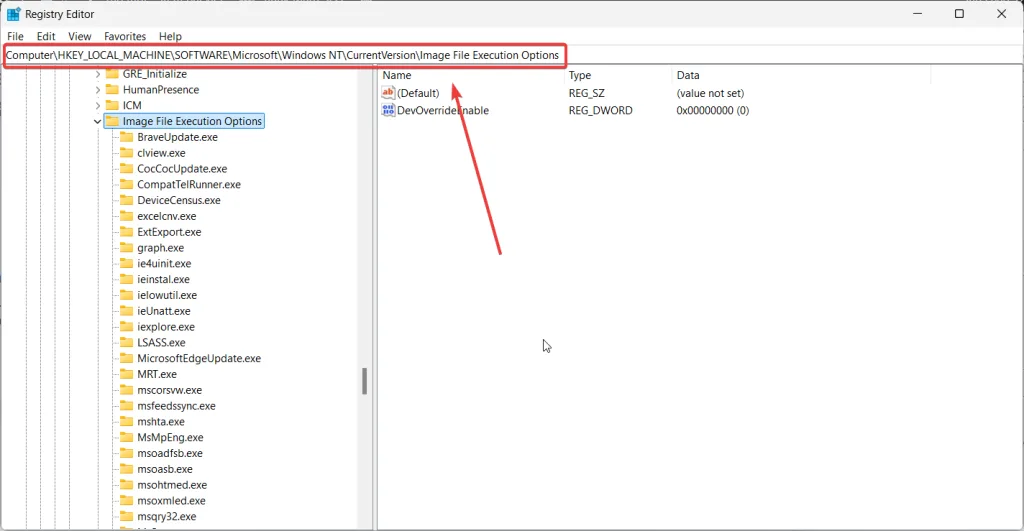Expand the ICM key
Image resolution: width=1024 pixels, height=531 pixels.
pyautogui.click(x=98, y=105)
